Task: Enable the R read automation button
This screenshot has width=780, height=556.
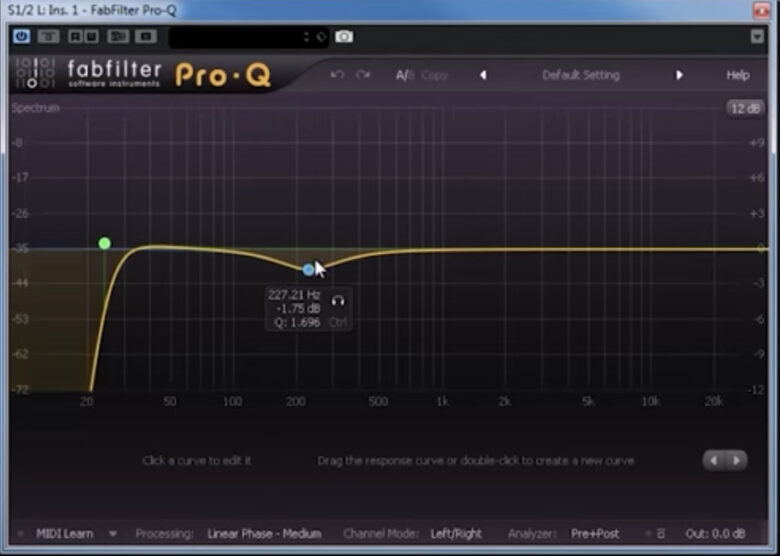Action: (75, 36)
